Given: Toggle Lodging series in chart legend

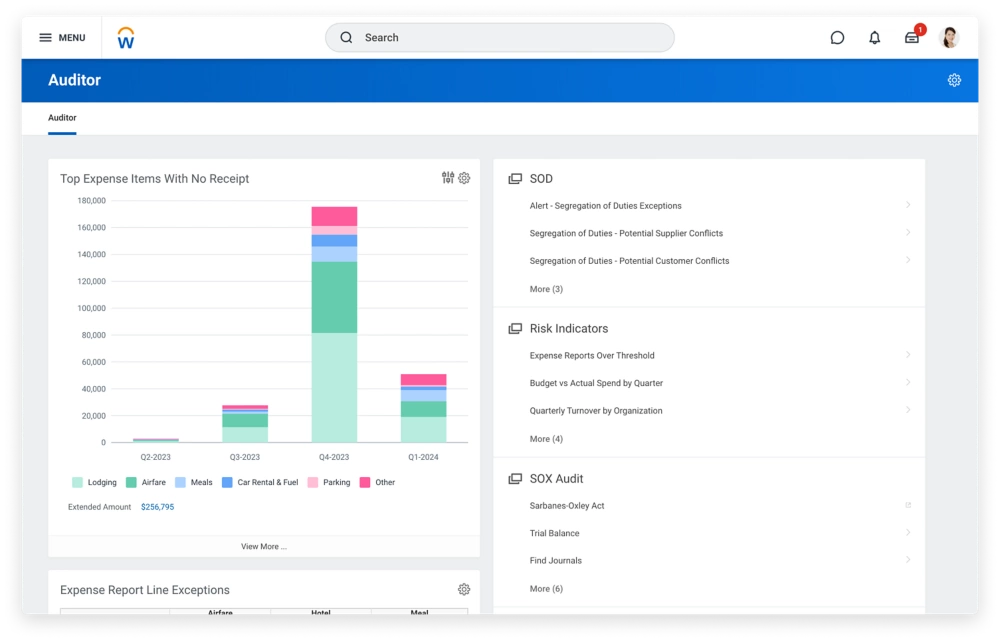Looking at the screenshot, I should 94,482.
